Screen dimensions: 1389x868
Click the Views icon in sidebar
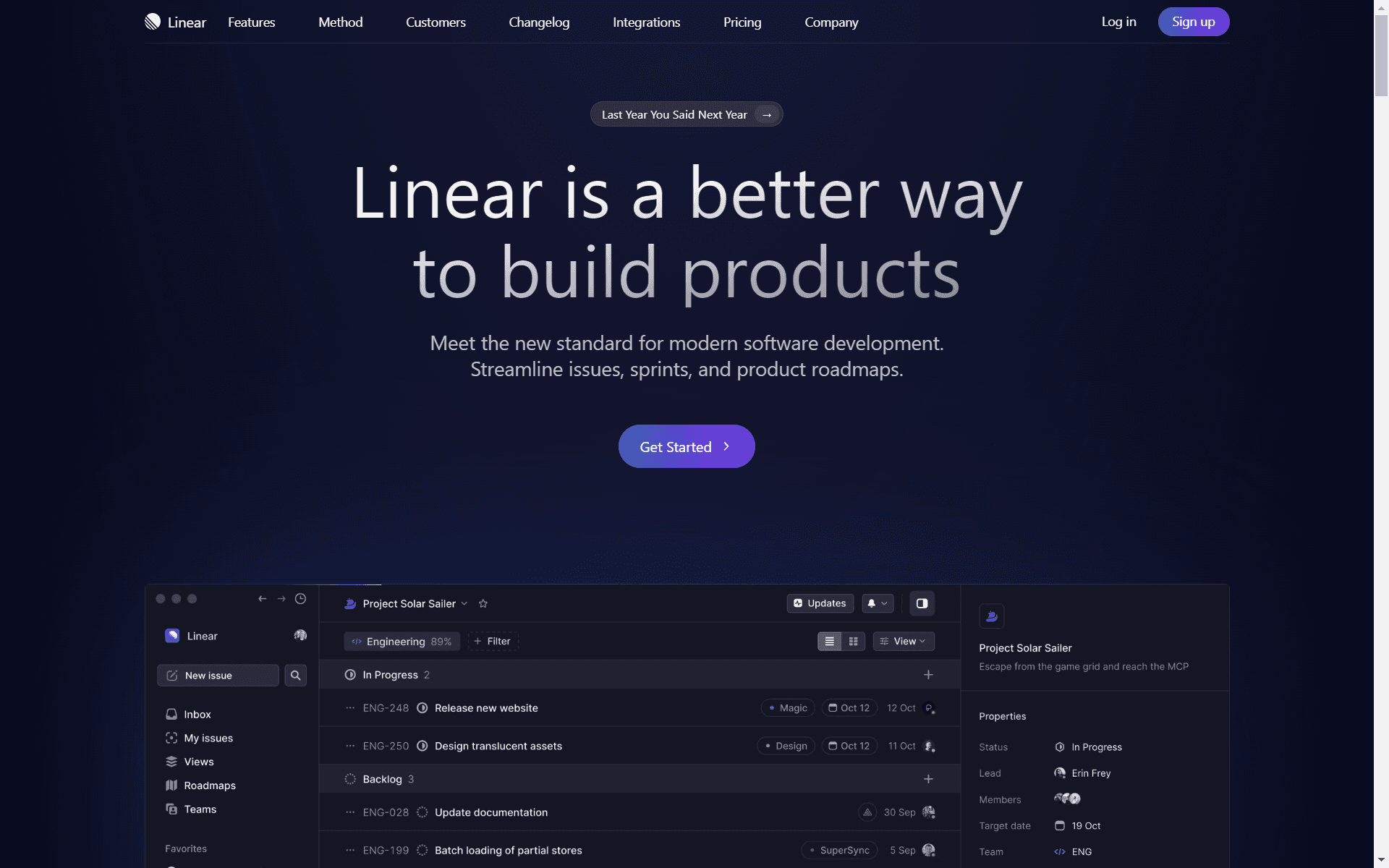[172, 761]
